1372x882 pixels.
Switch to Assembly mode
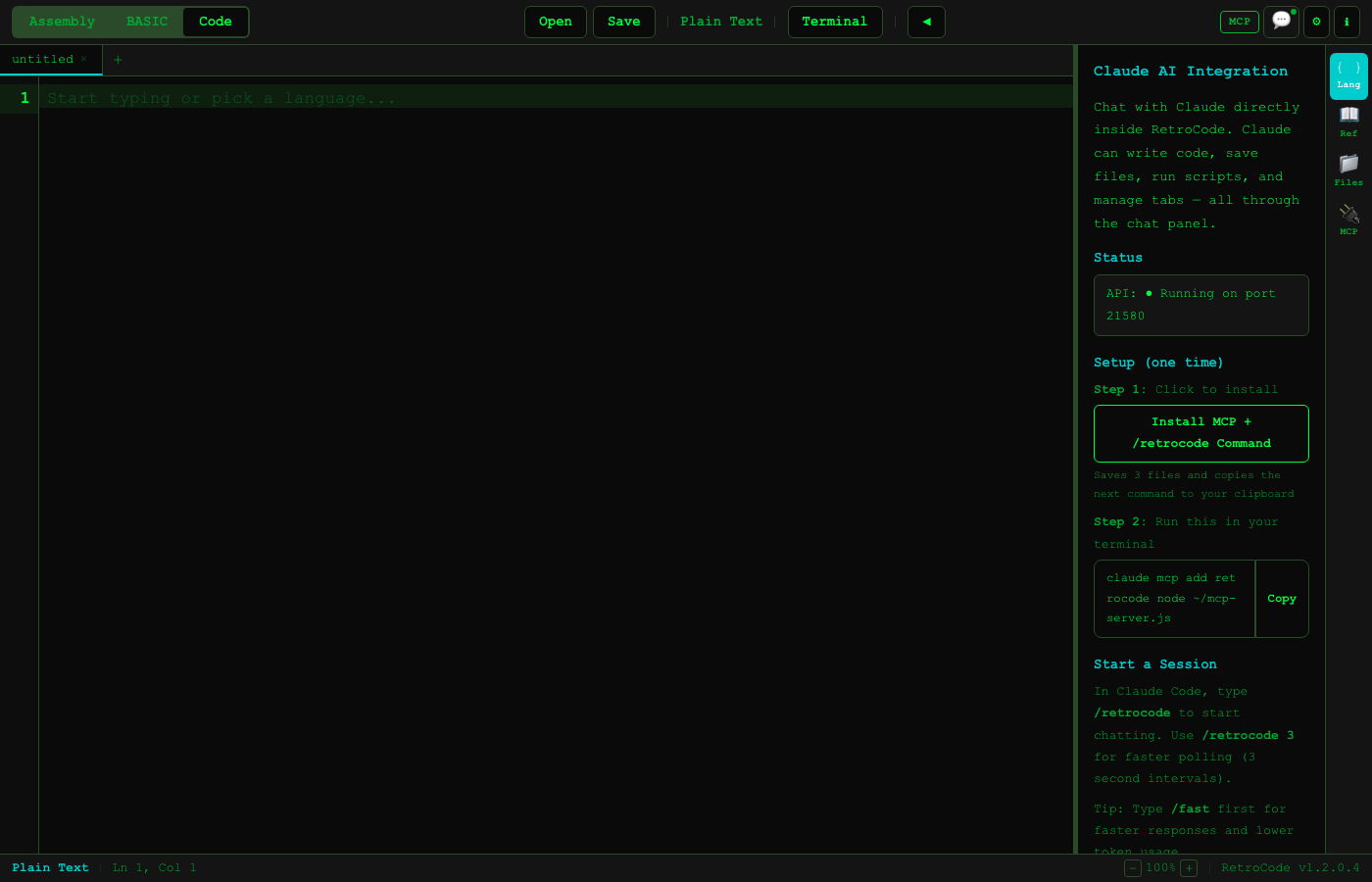pyautogui.click(x=61, y=21)
